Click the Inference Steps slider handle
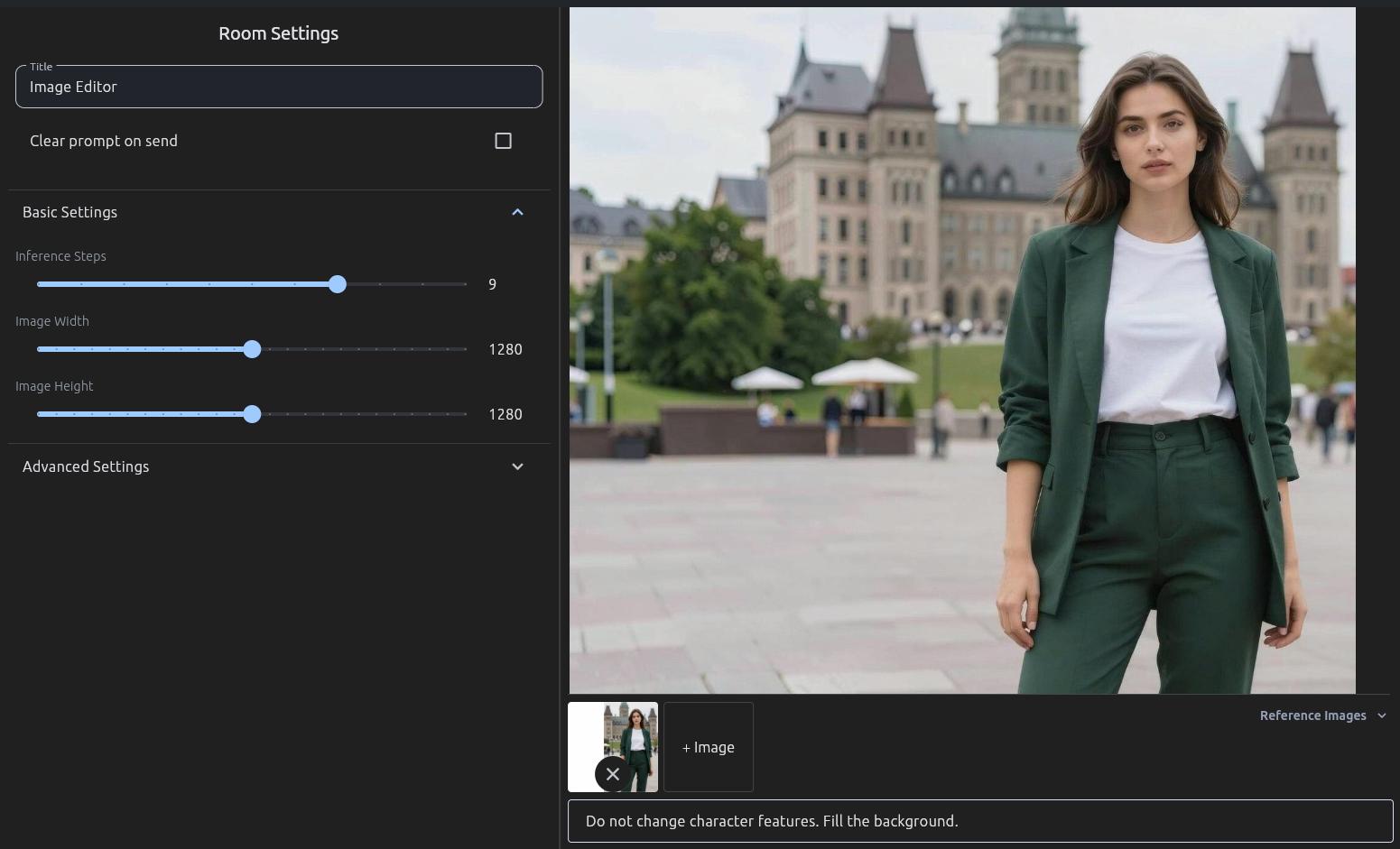The image size is (1400, 849). coord(338,284)
